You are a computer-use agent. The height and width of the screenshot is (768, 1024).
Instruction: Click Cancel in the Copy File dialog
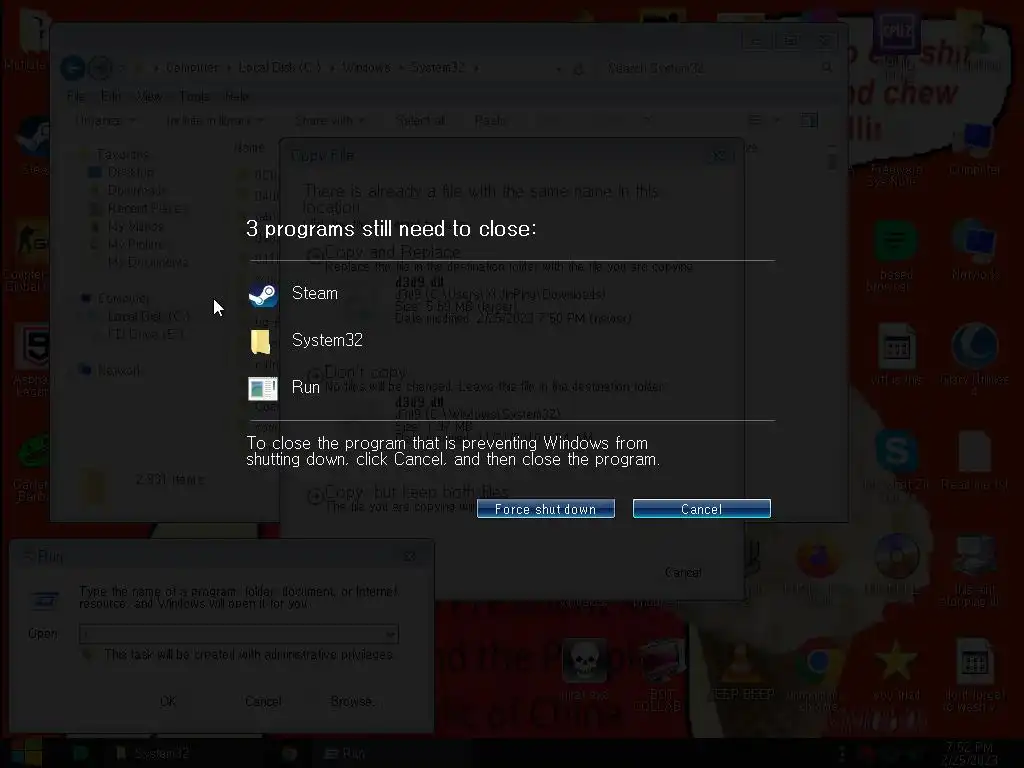pos(683,572)
